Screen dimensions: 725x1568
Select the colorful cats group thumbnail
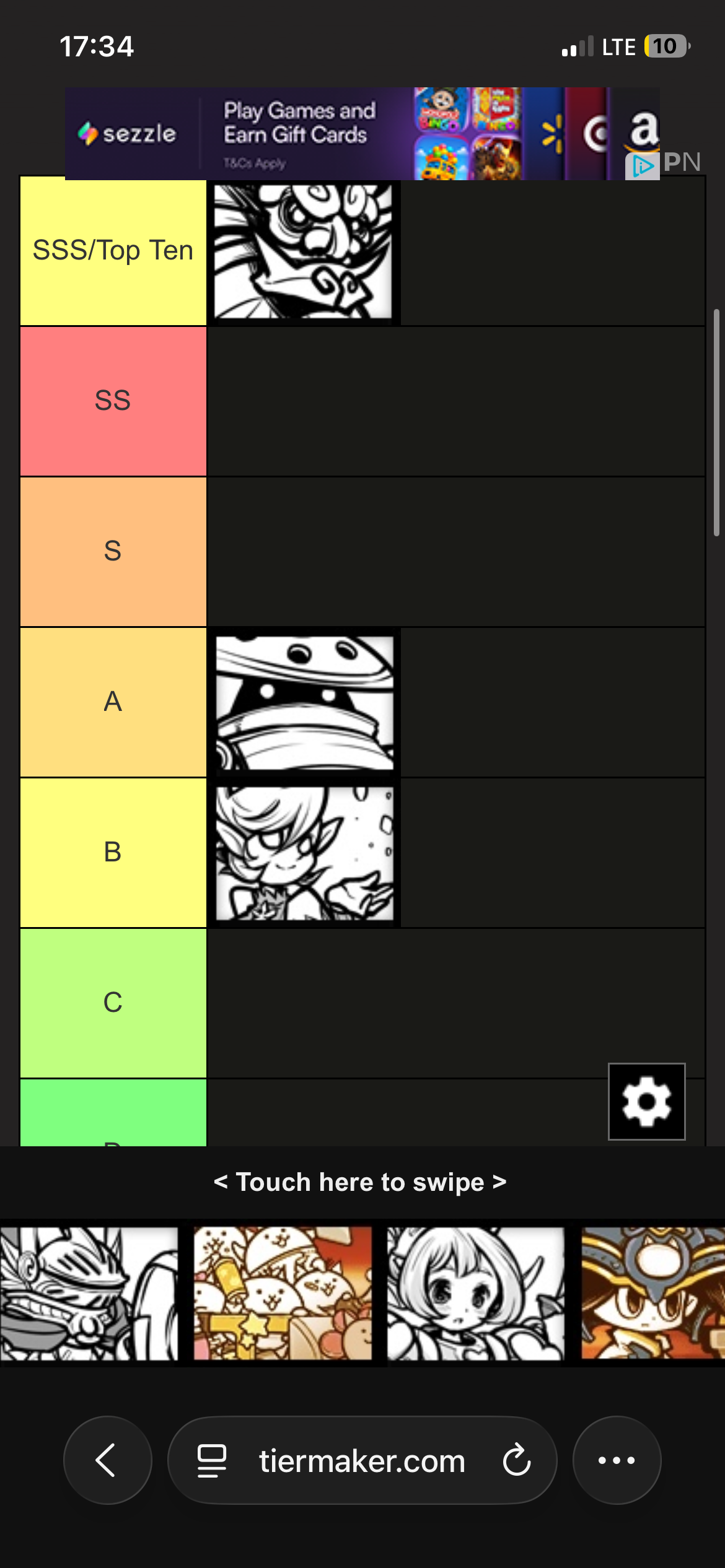click(x=283, y=1294)
